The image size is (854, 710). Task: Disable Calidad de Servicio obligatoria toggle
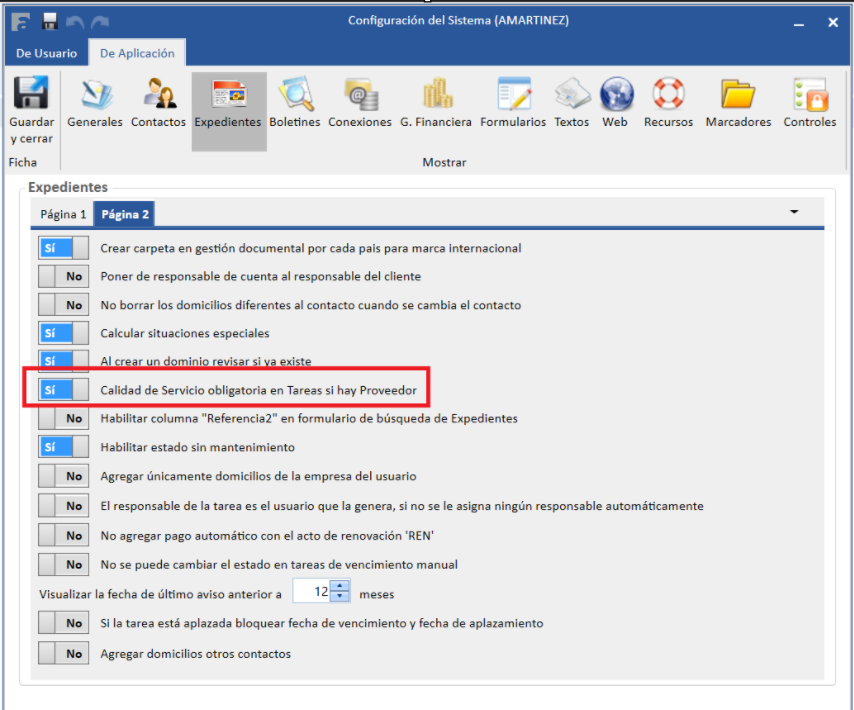click(x=63, y=390)
